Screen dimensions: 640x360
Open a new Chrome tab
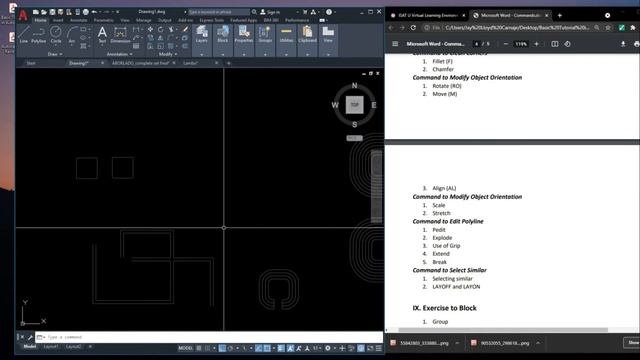pyautogui.click(x=560, y=15)
